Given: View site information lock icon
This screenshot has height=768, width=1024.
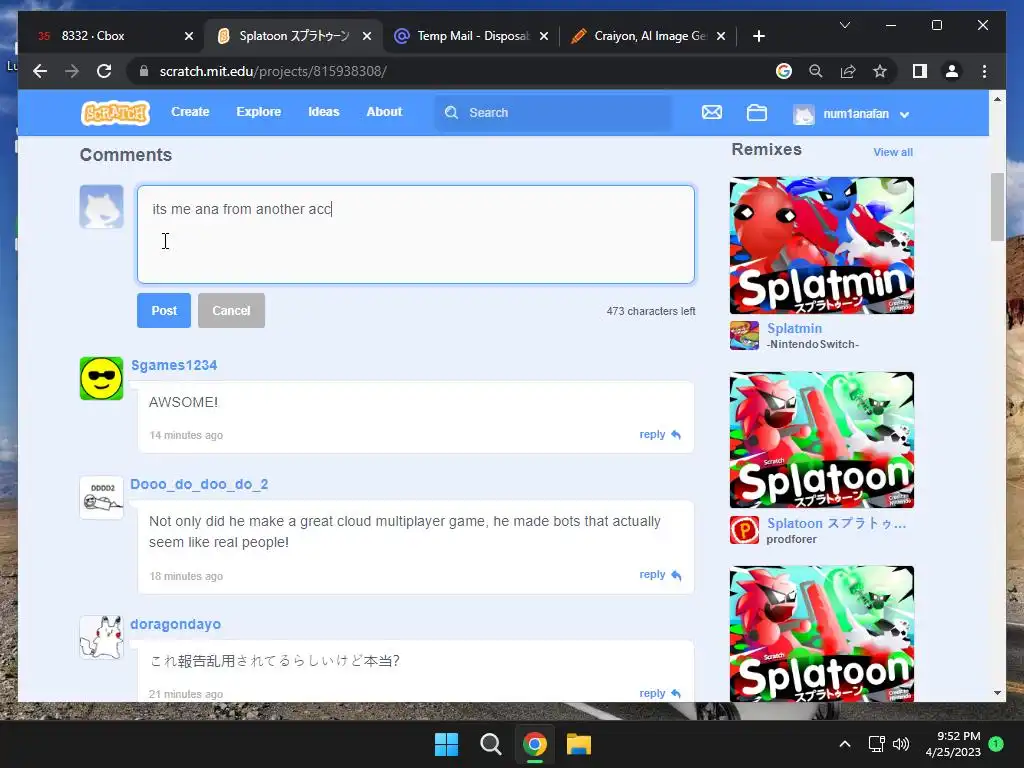Looking at the screenshot, I should tap(144, 71).
